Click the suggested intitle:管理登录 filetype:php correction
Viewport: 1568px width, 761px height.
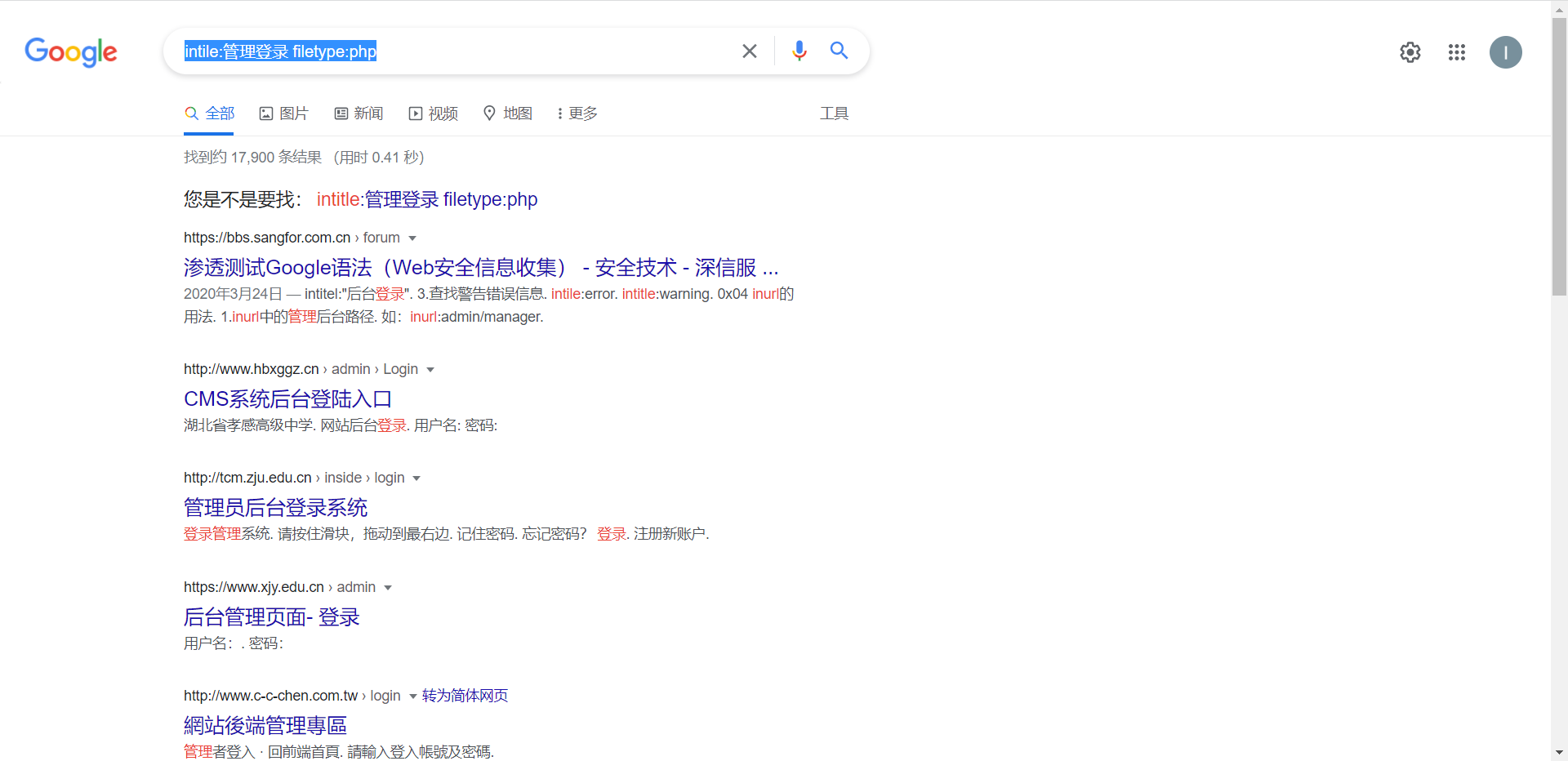426,199
